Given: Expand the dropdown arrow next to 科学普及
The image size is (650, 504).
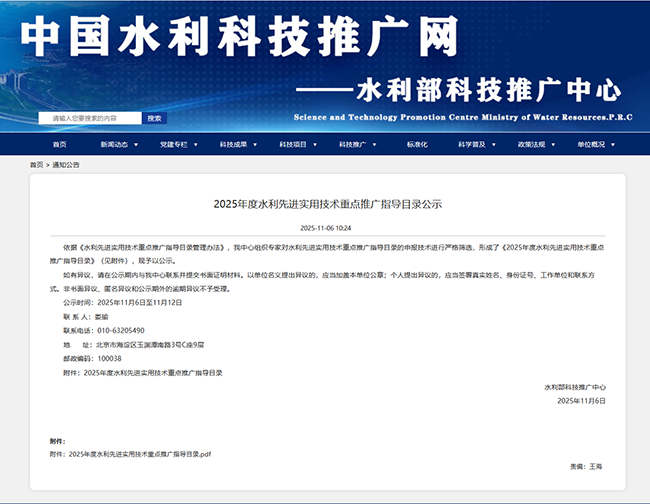Looking at the screenshot, I should [494, 145].
